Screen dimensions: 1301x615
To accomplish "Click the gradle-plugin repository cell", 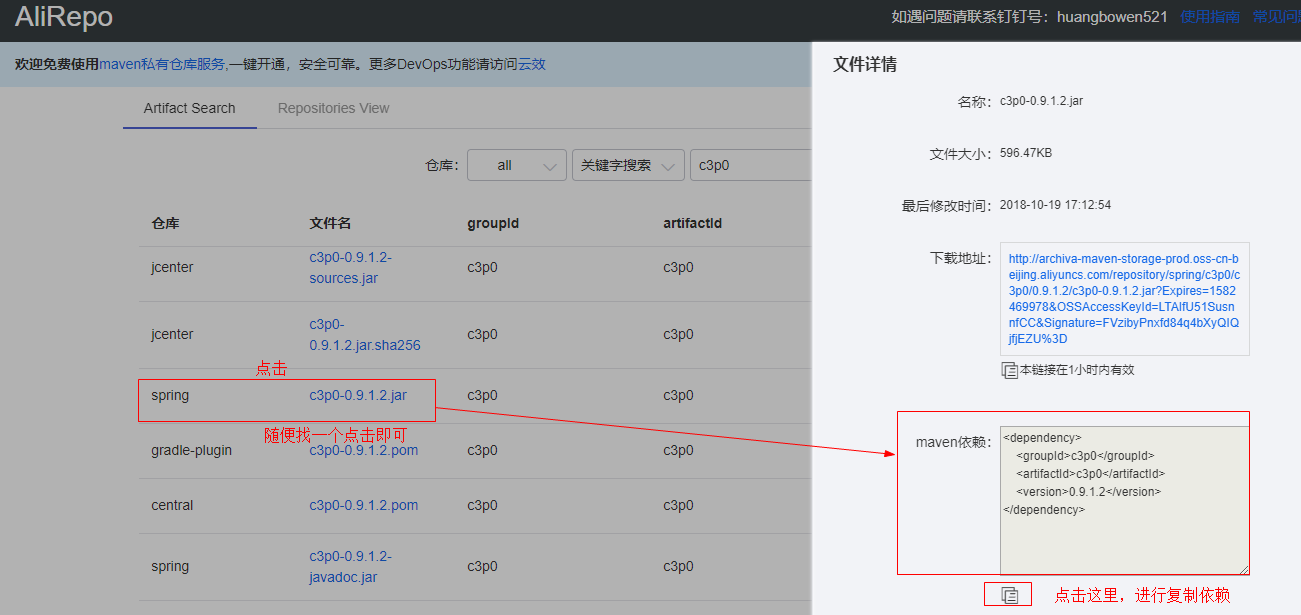I will (192, 450).
